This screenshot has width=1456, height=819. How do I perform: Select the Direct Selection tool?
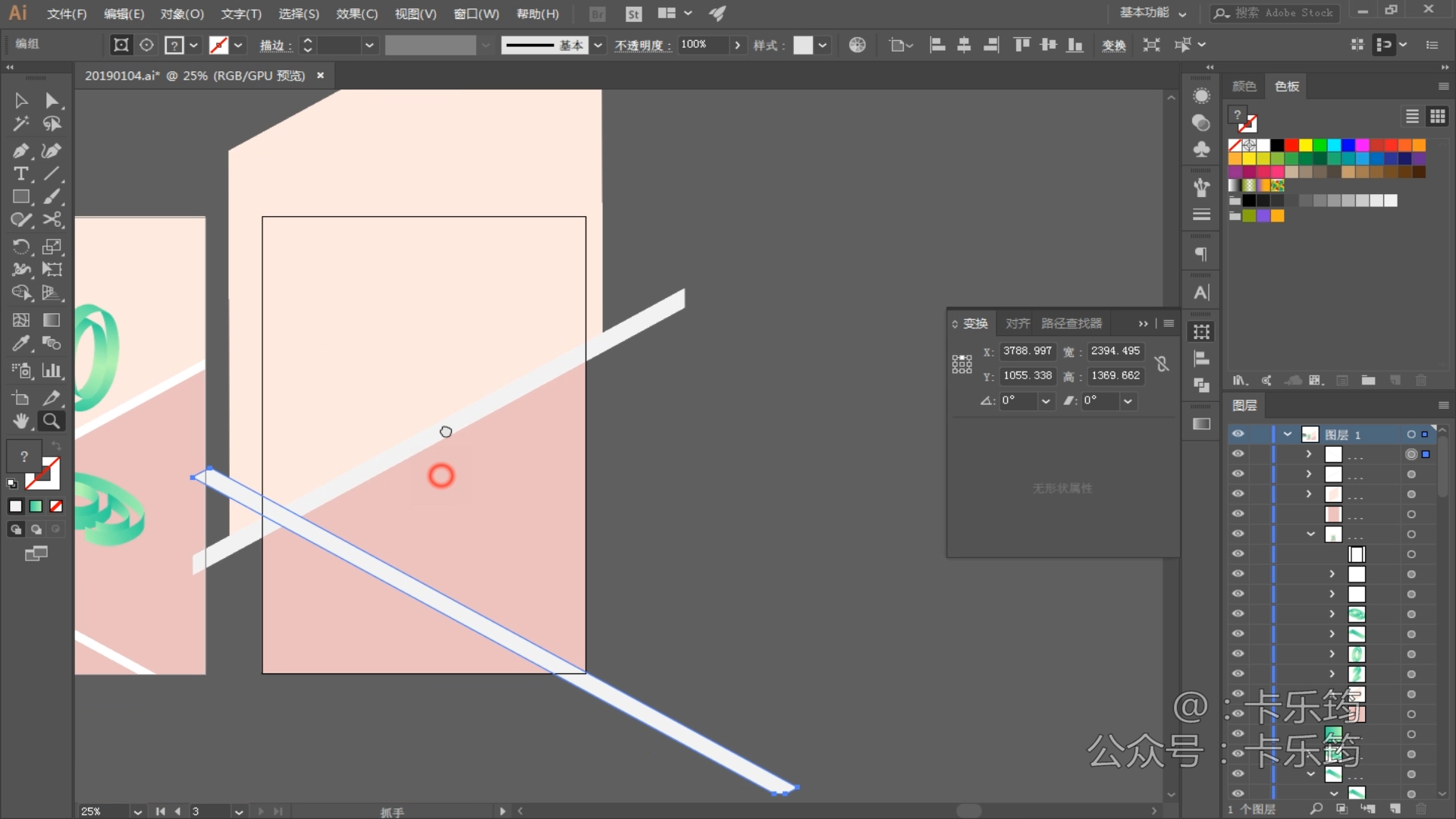51,101
